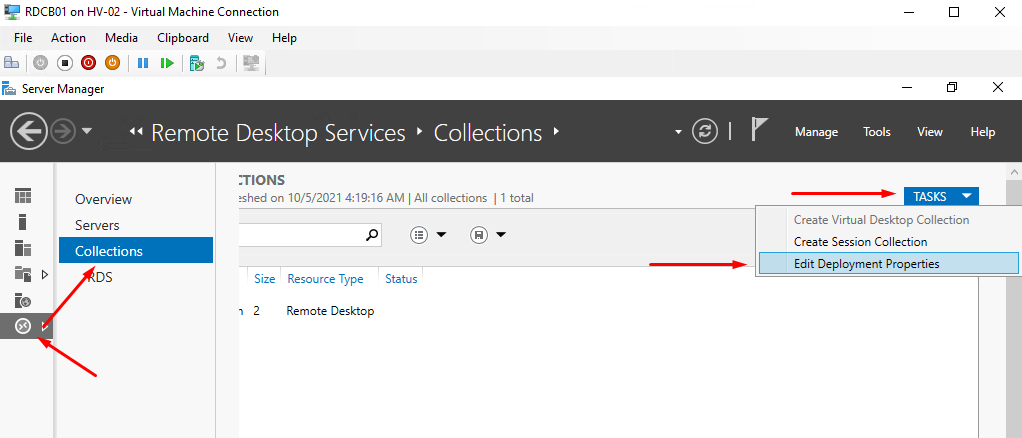Click the orange Save state icon
This screenshot has width=1022, height=438.
(113, 63)
